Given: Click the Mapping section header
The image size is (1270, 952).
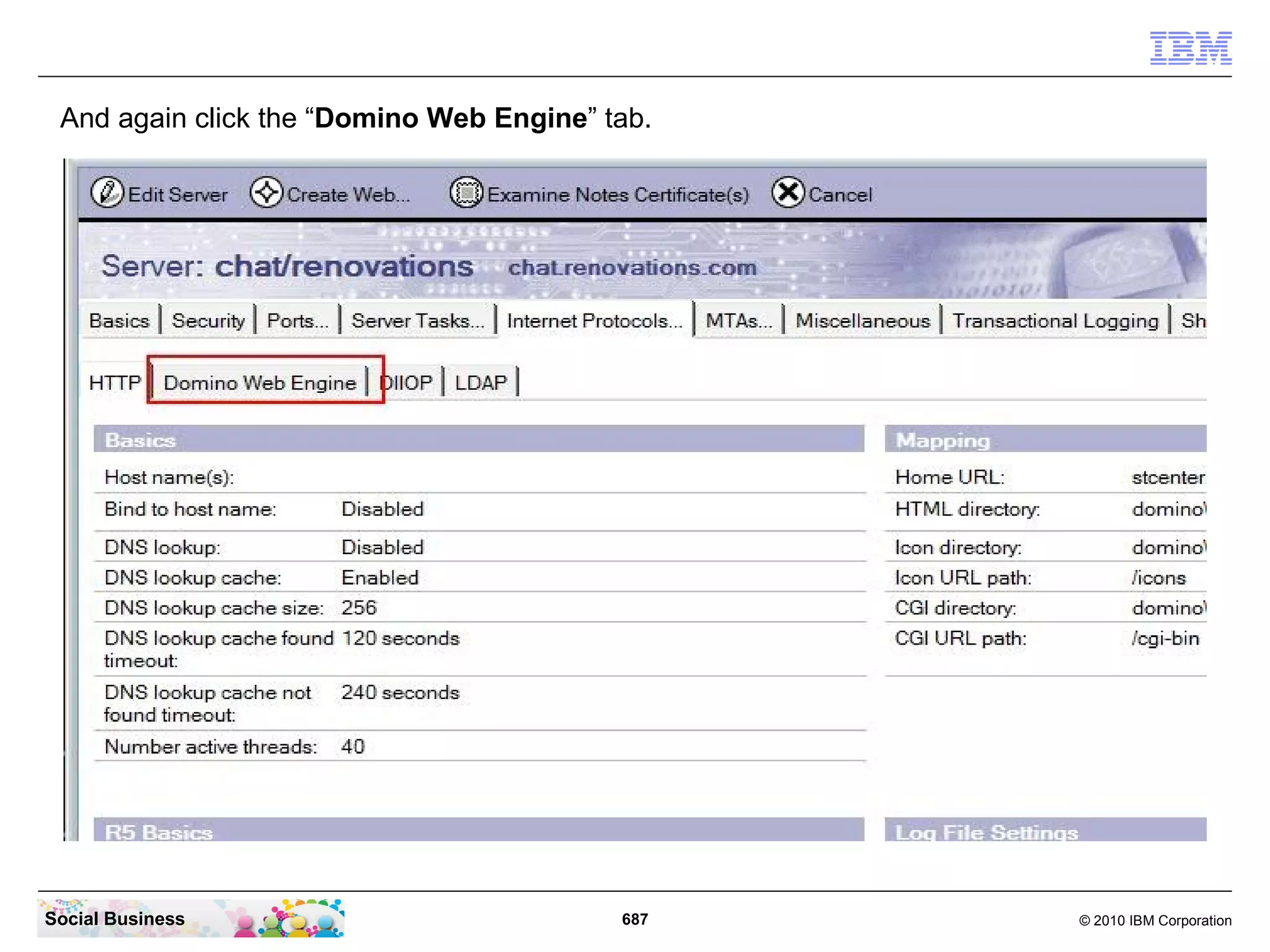Looking at the screenshot, I should pos(1046,439).
